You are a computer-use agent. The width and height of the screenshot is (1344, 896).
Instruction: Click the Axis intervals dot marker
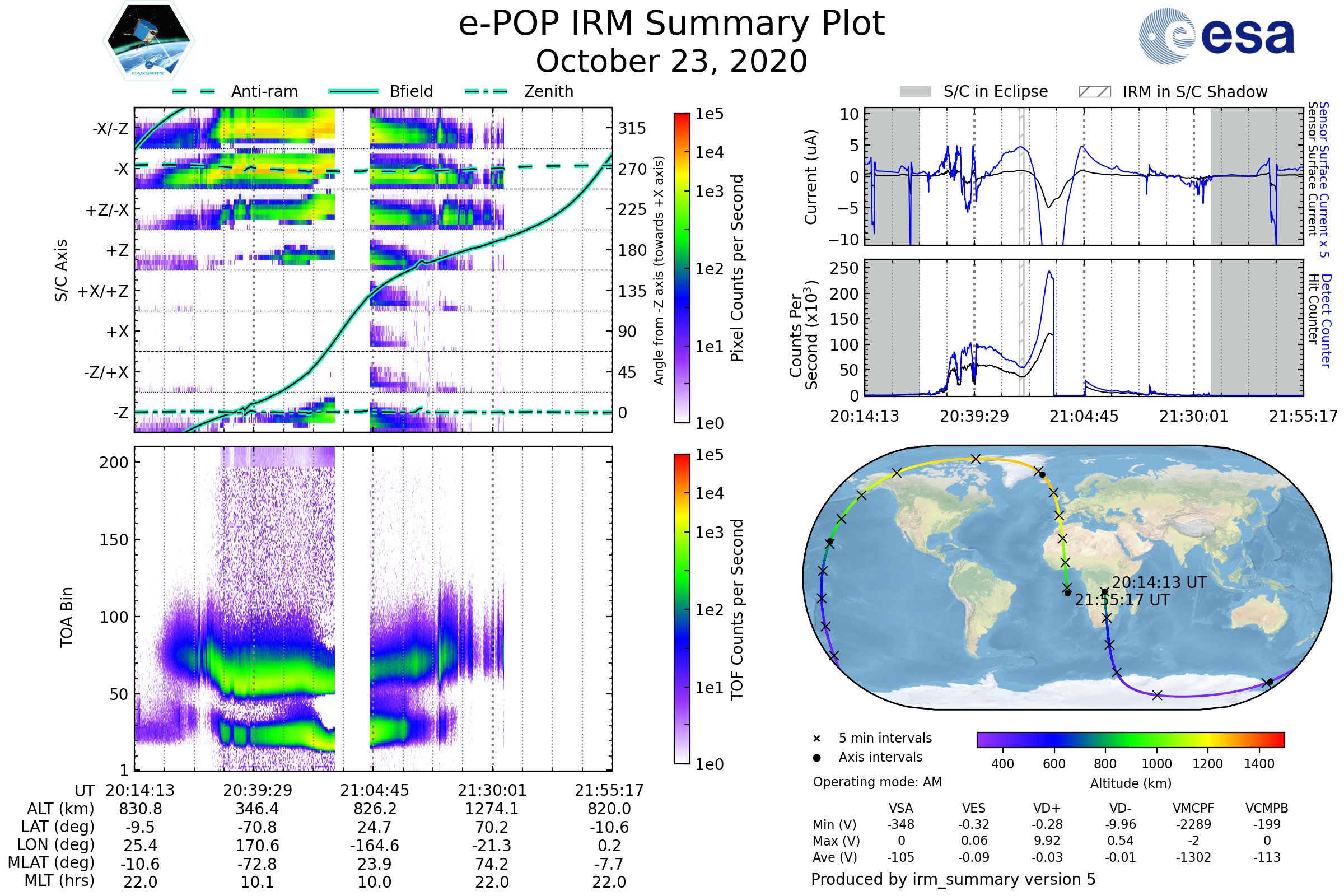816,758
